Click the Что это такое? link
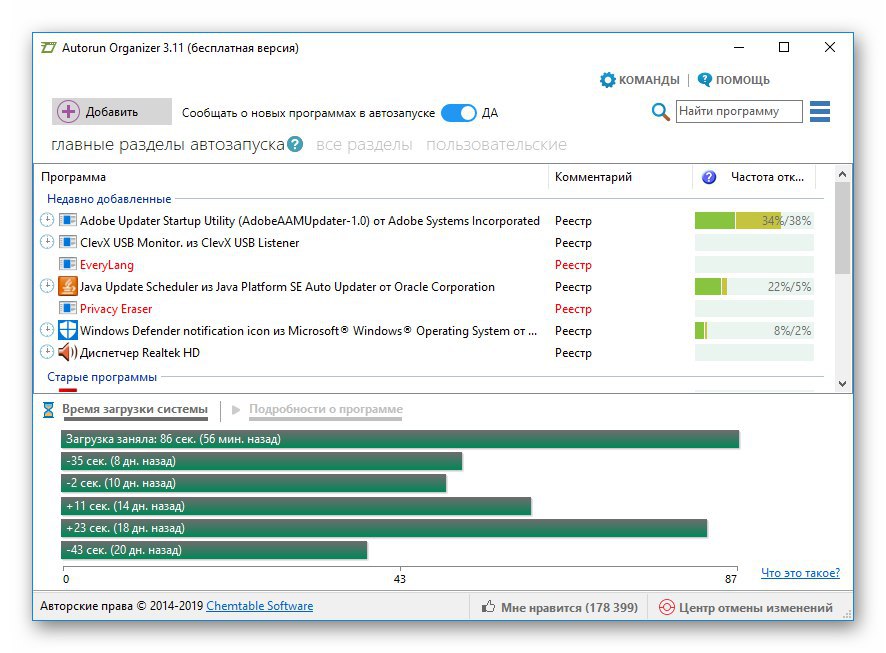The height and width of the screenshot is (653, 886). 800,573
